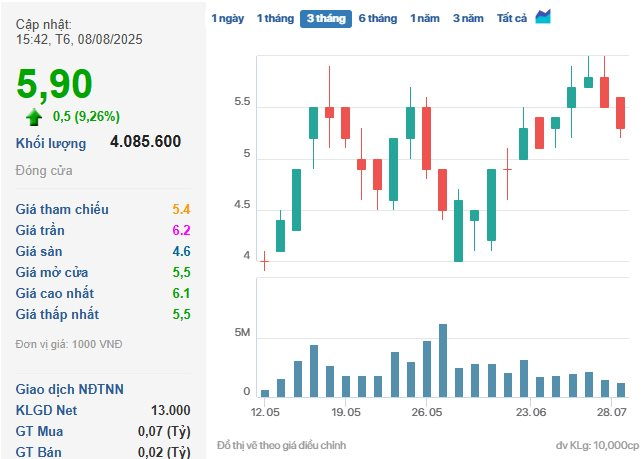Select the active 3 tháng tab

point(326,18)
